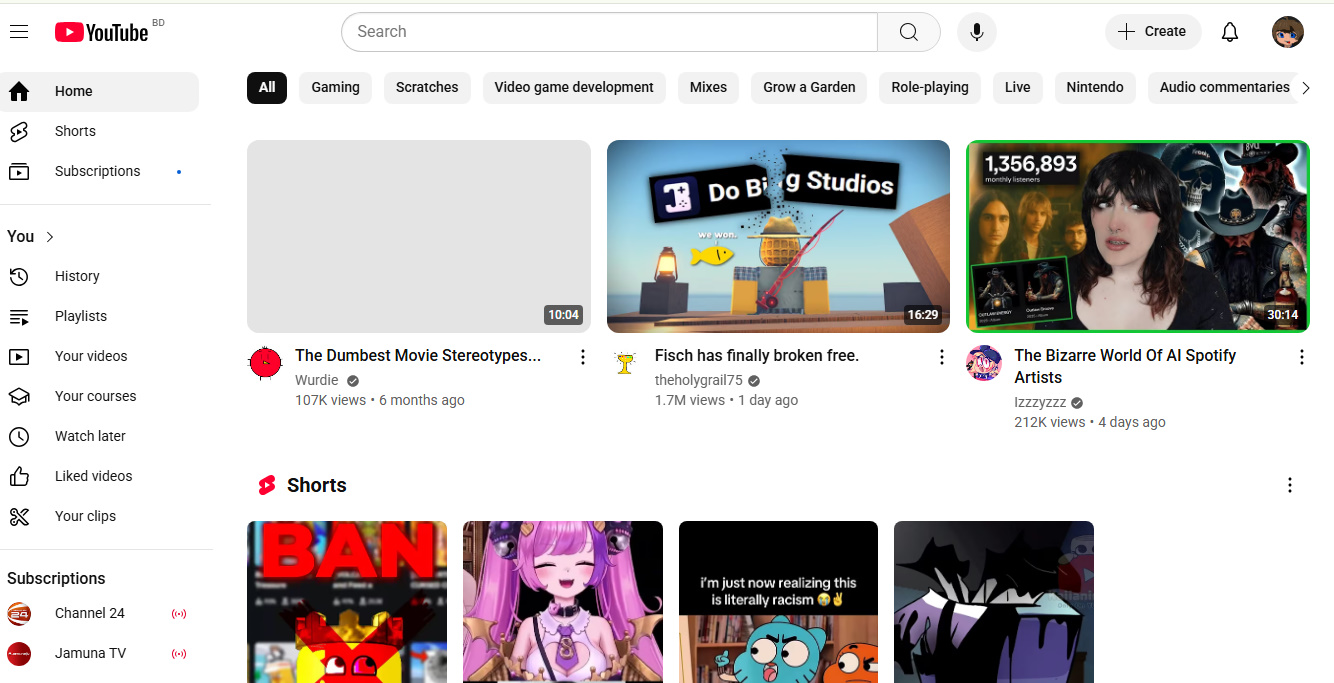This screenshot has height=683, width=1334.
Task: Click the Create button
Action: (x=1153, y=32)
